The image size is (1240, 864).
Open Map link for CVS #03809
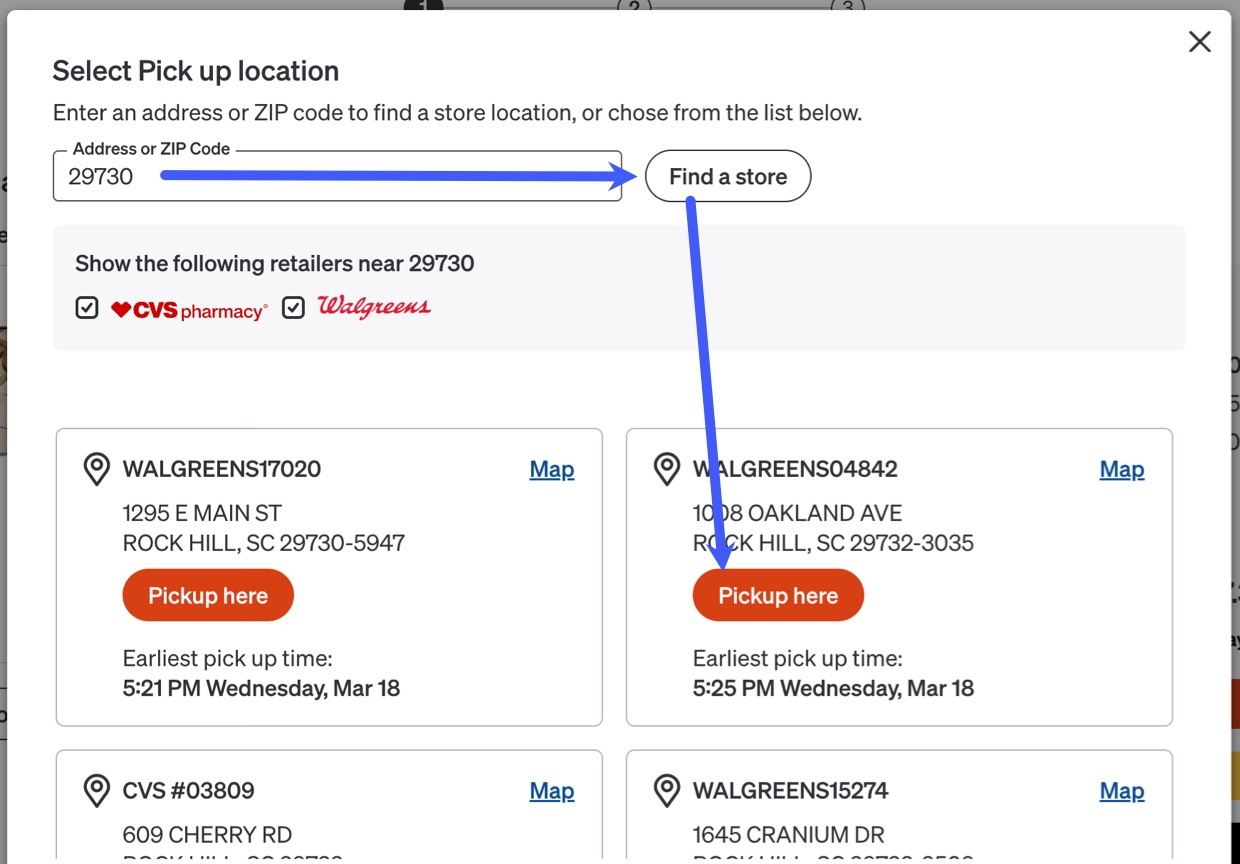pyautogui.click(x=552, y=791)
